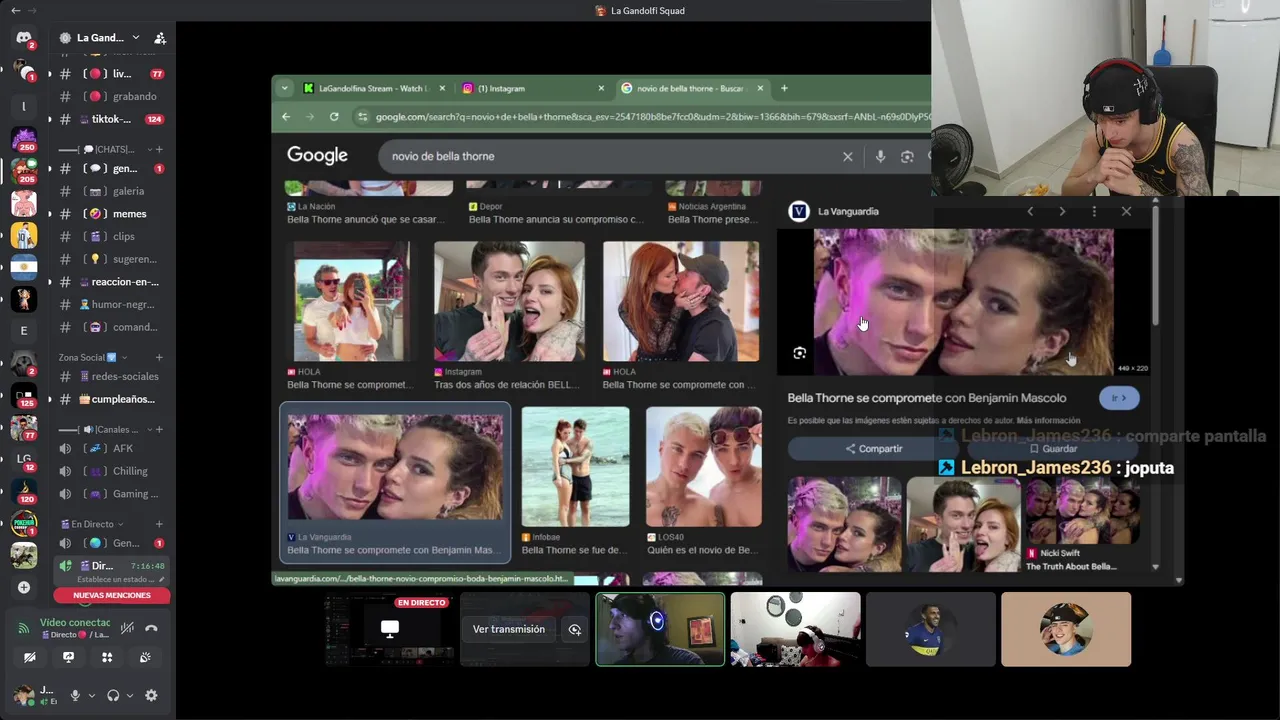Clear Google search query X
The width and height of the screenshot is (1280, 720).
847,157
